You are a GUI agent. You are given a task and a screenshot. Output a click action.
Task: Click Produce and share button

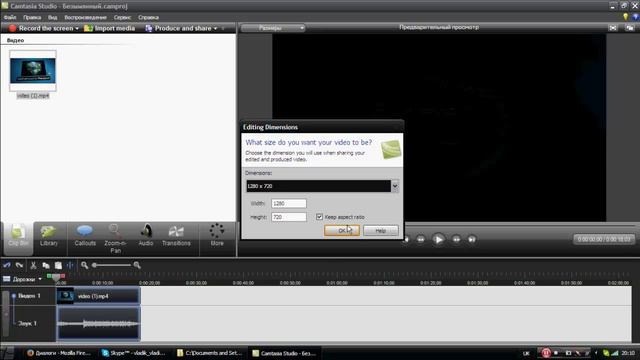coord(178,28)
